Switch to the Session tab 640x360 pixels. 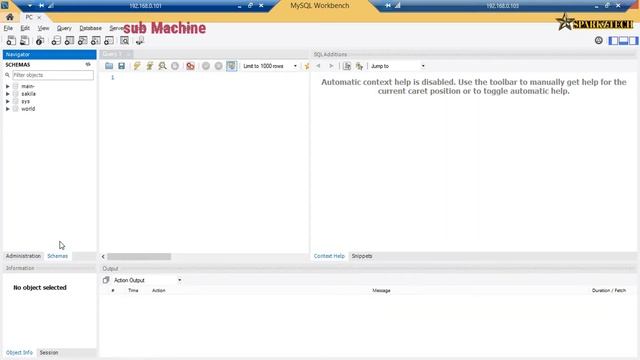(x=49, y=352)
